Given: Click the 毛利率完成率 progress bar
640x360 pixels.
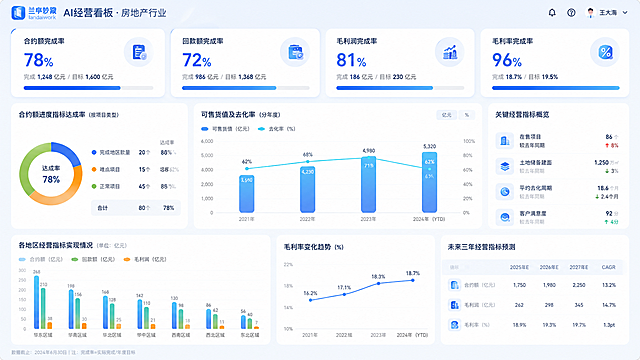Looking at the screenshot, I should pos(556,88).
